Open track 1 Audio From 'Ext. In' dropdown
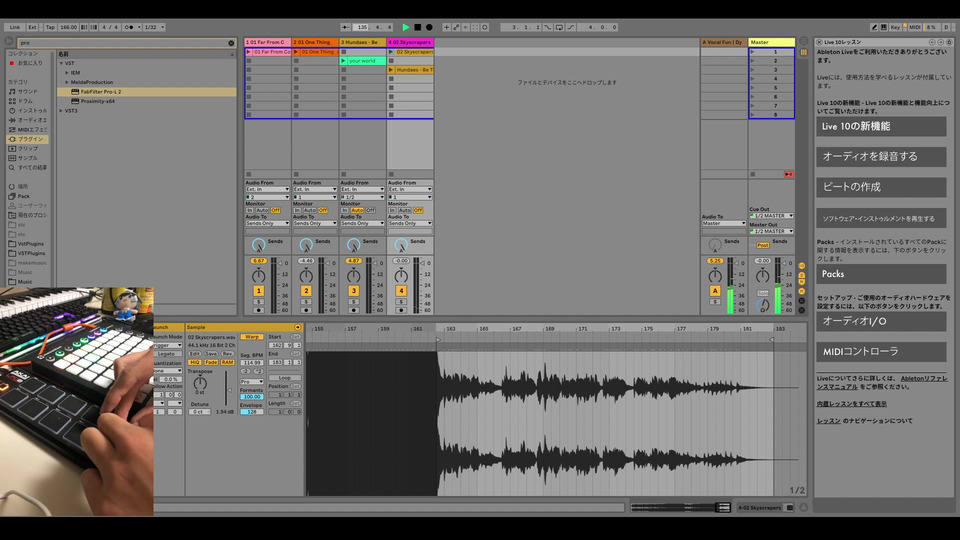 [x=268, y=189]
